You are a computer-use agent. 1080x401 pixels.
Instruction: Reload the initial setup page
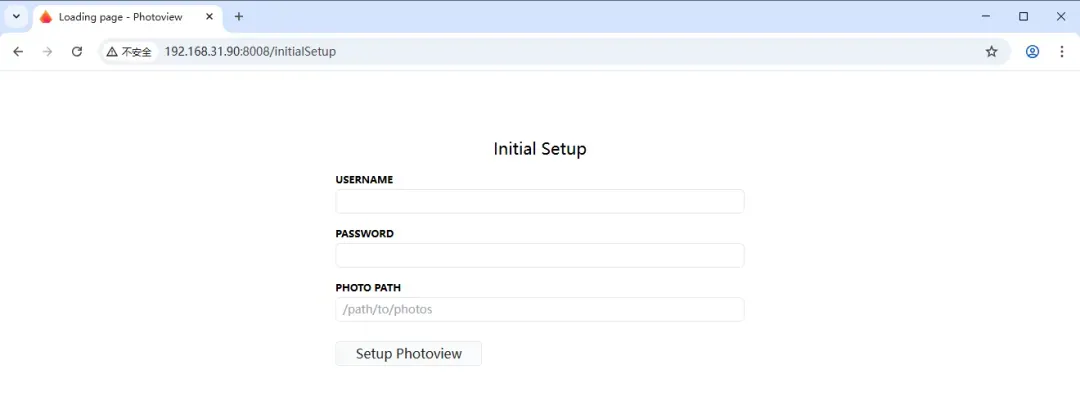point(77,52)
